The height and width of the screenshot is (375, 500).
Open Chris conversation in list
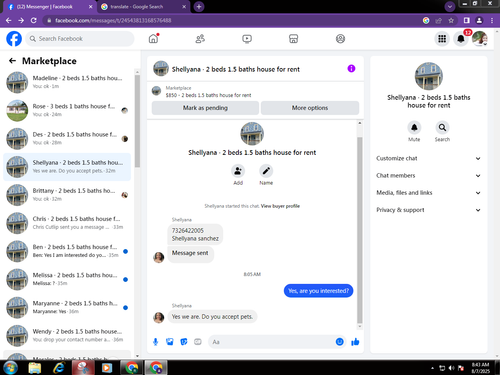(67, 223)
